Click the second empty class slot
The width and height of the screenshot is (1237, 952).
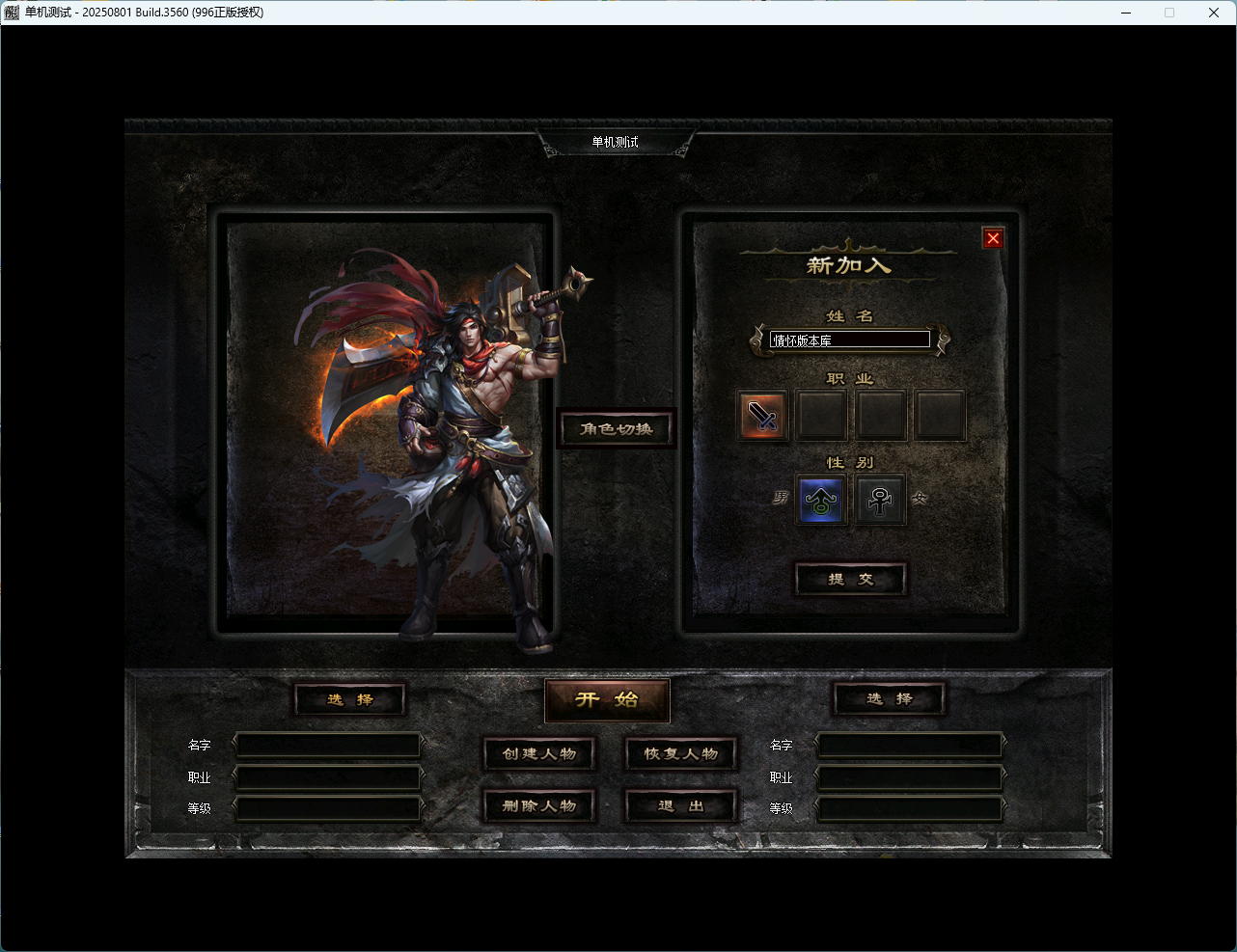[x=821, y=416]
